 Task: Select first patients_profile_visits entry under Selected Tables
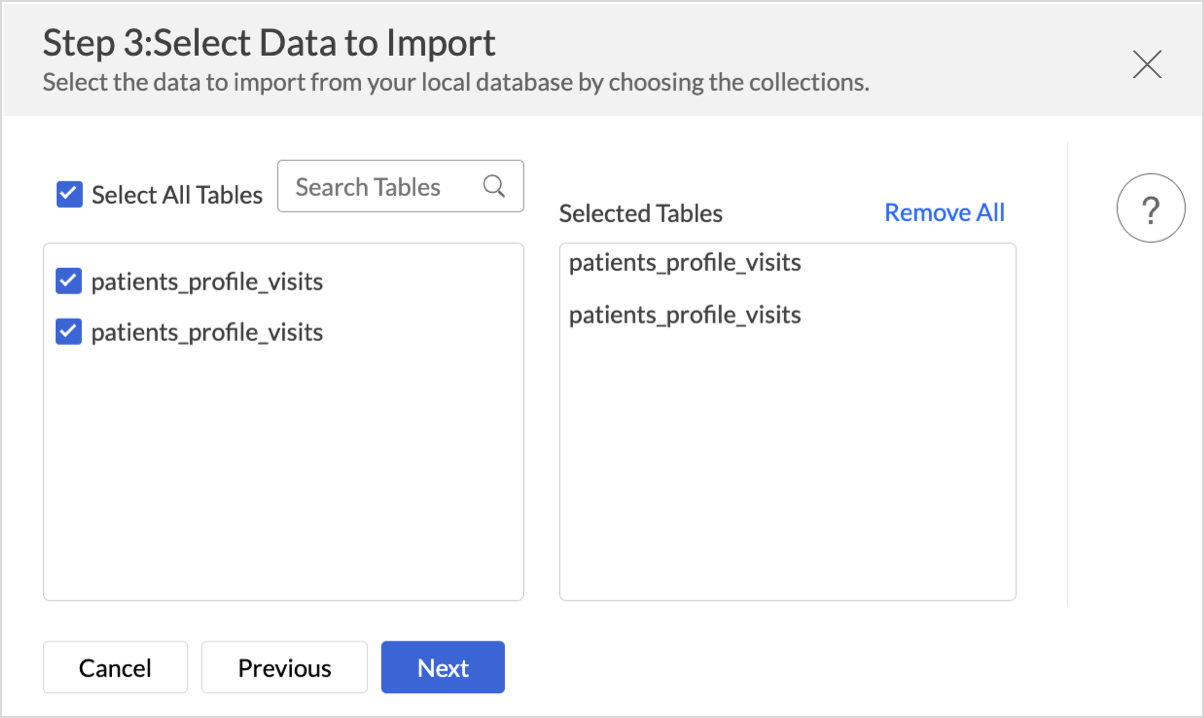685,263
